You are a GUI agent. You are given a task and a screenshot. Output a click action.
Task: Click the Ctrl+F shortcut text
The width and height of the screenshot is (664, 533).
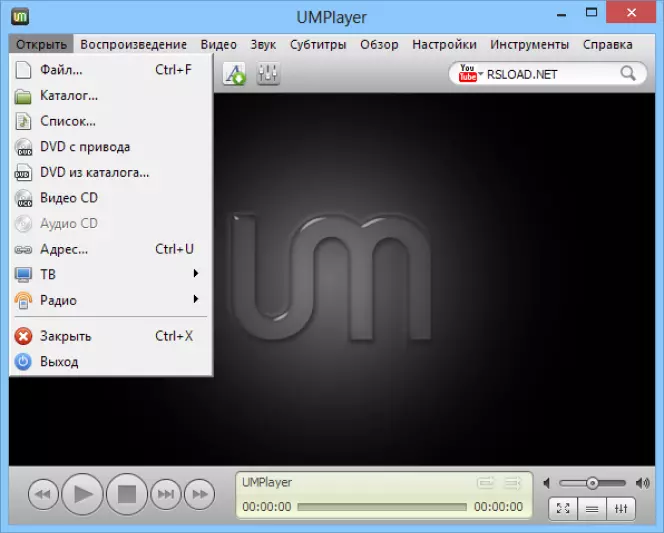pyautogui.click(x=173, y=70)
